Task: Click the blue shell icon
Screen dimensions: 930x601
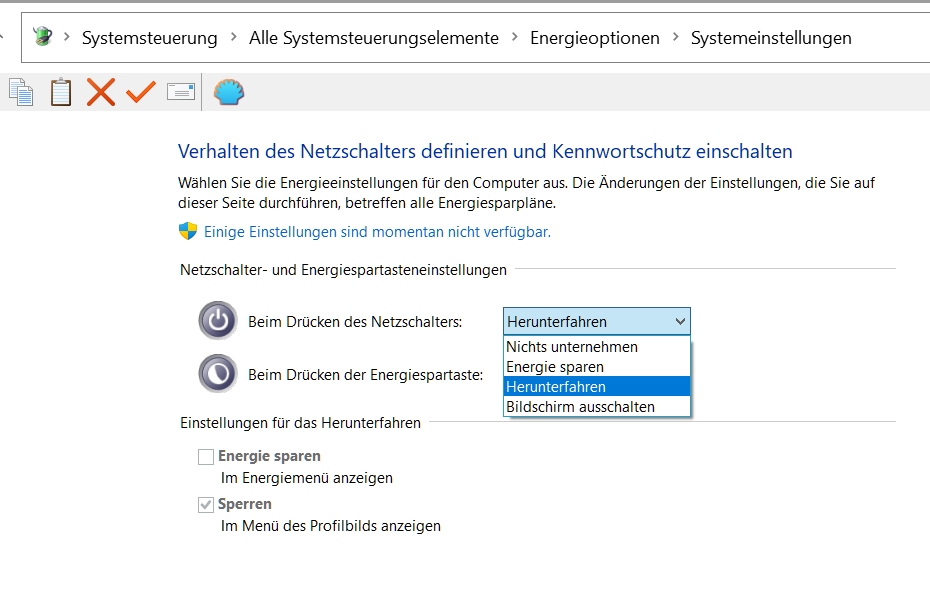Action: (x=229, y=92)
